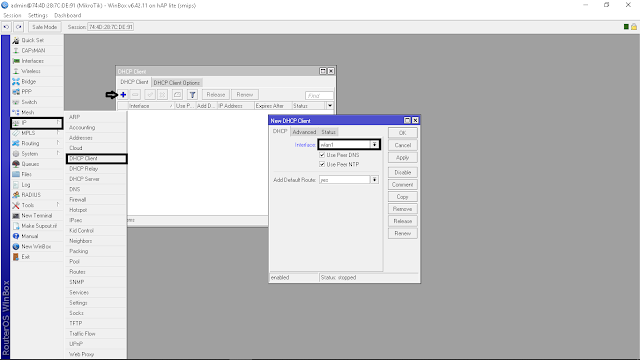Select DHCP Server in IP submenu

(x=96, y=179)
